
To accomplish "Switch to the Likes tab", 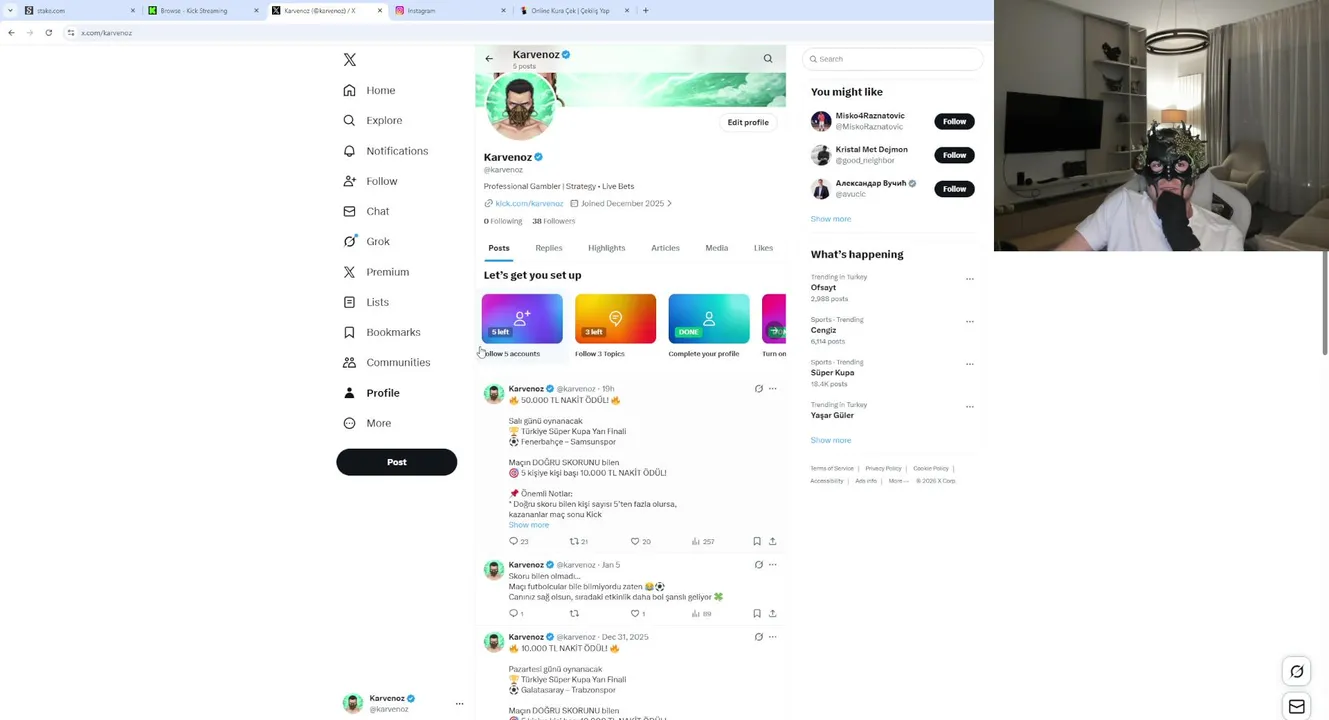I will 763,248.
